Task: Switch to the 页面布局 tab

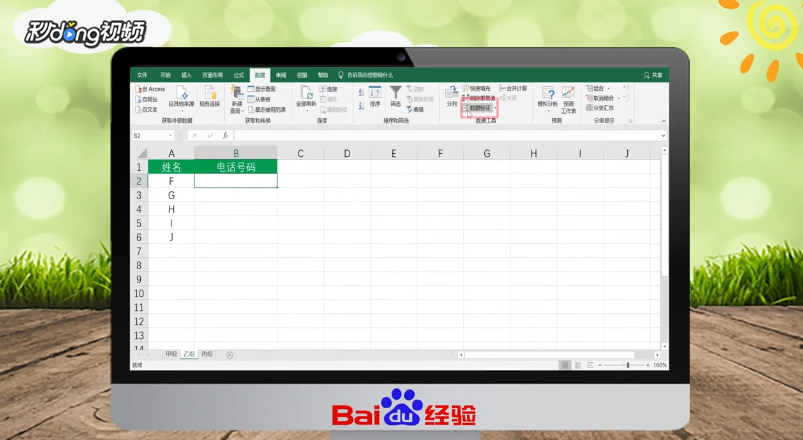Action: pyautogui.click(x=213, y=75)
